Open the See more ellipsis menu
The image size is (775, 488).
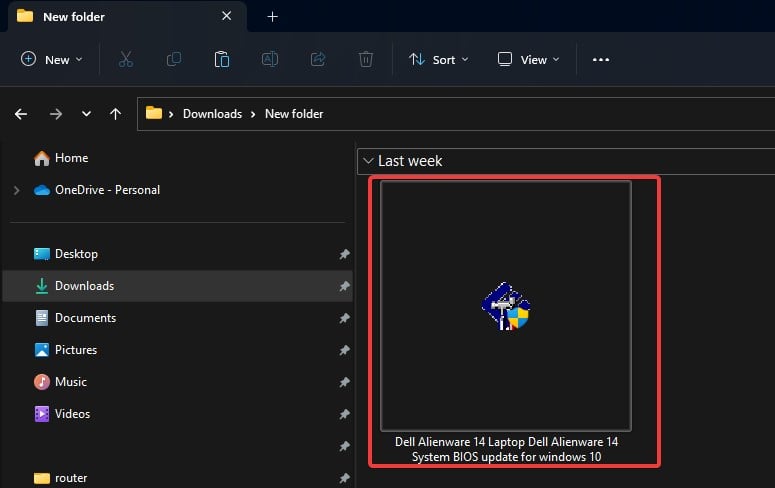pos(601,60)
